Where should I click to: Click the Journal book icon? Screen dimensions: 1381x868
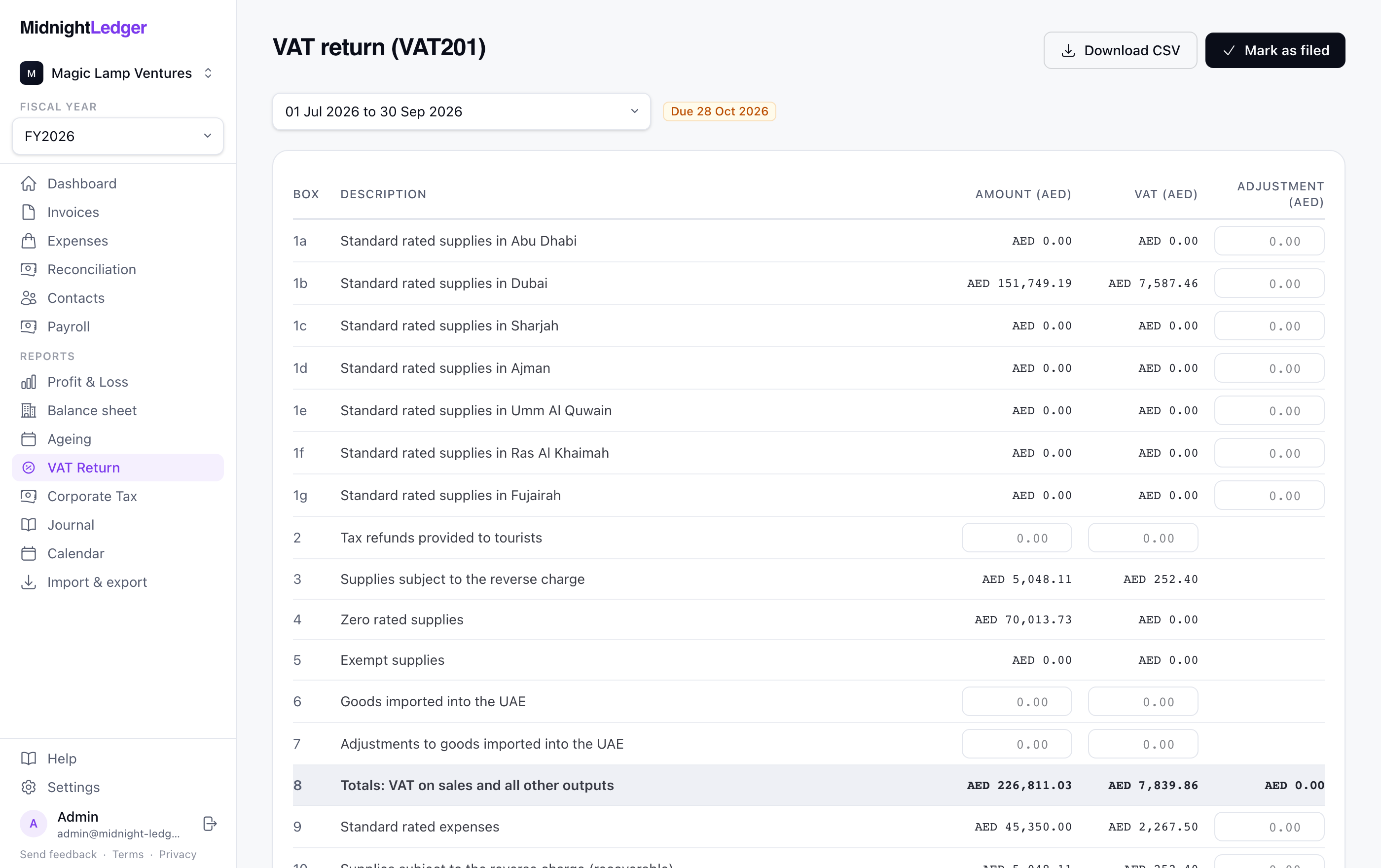click(29, 525)
